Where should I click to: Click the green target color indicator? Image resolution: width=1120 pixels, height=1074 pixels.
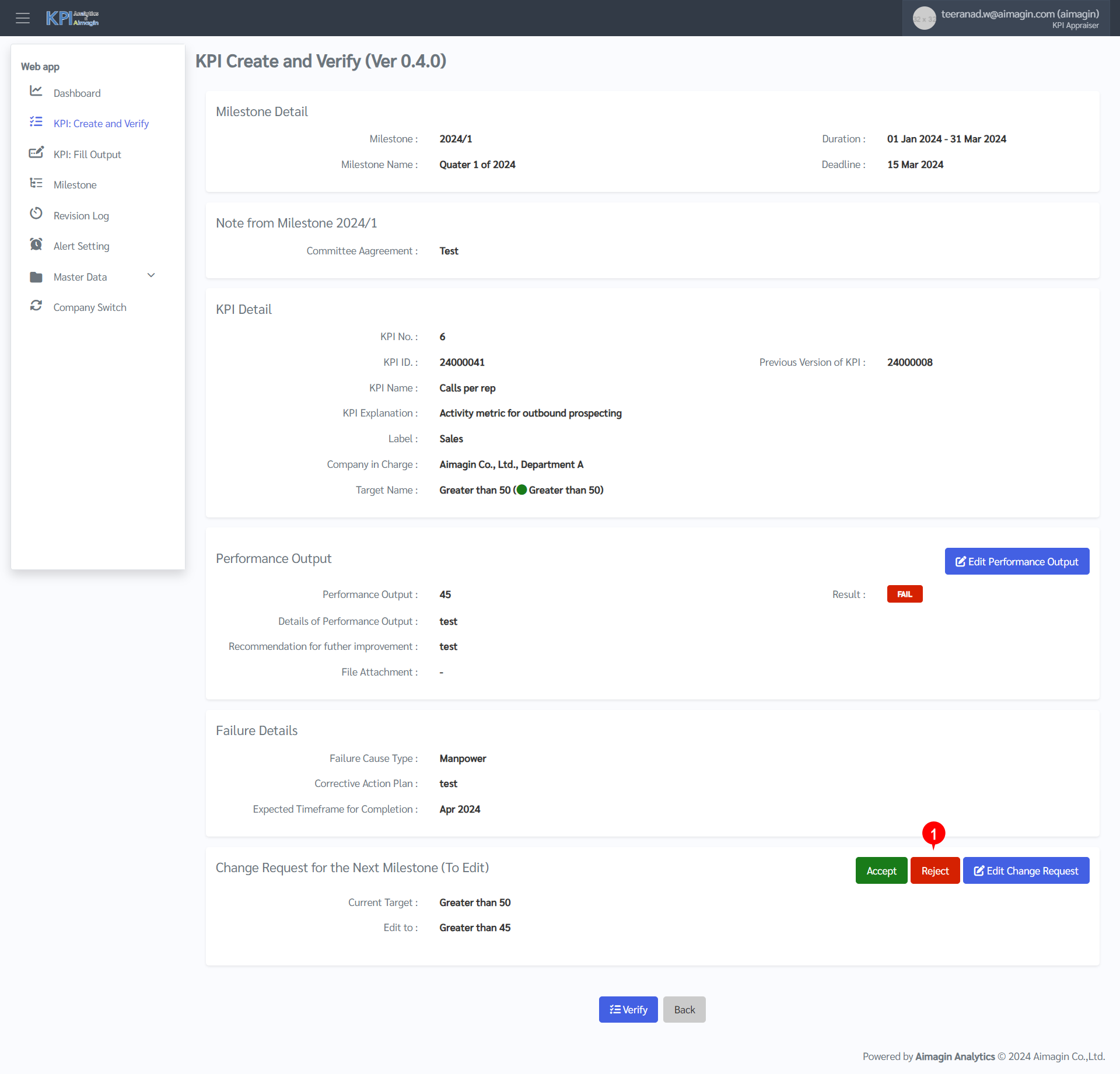click(x=521, y=490)
